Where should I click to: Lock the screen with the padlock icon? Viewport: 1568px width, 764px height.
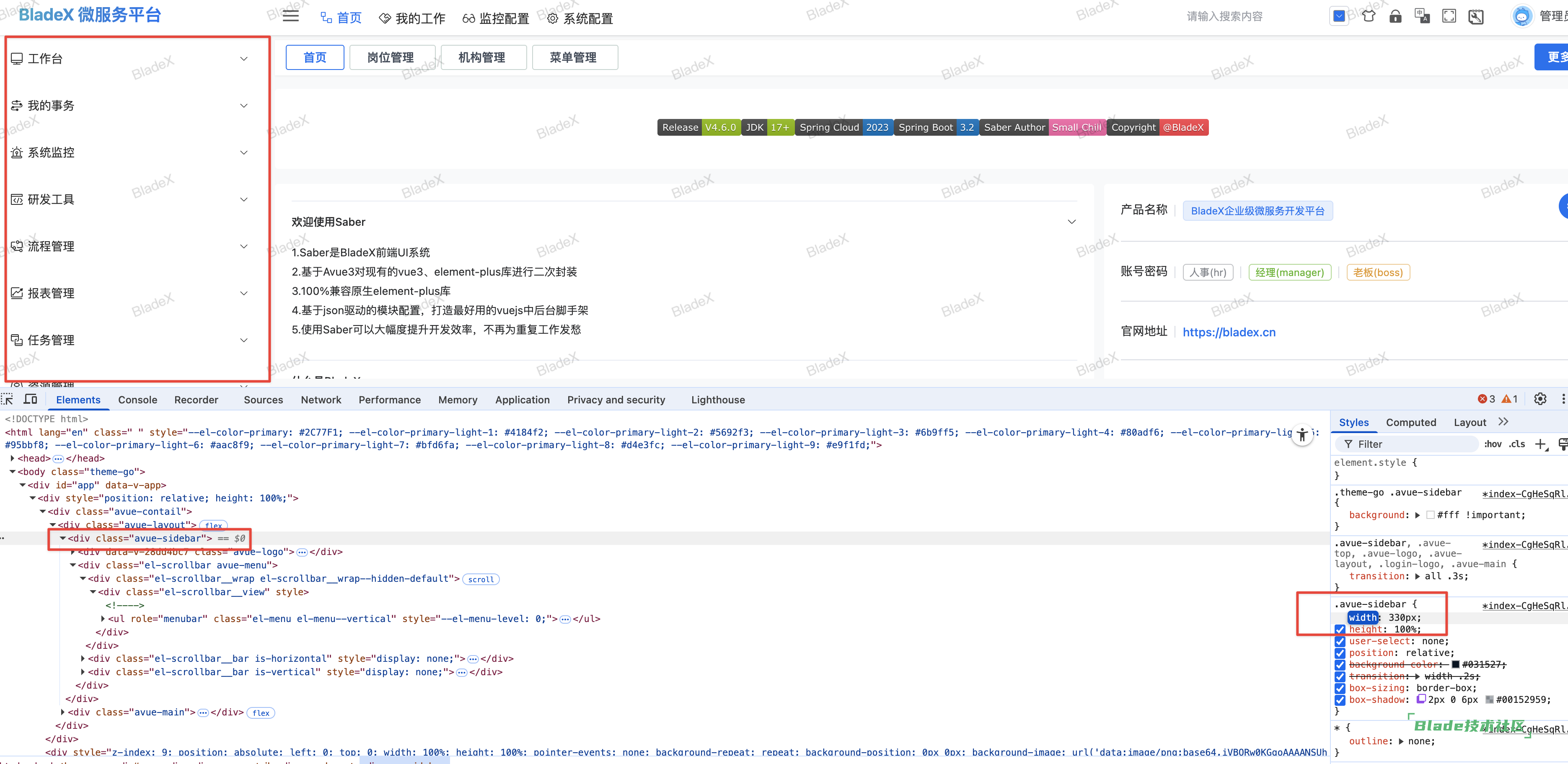tap(1395, 16)
